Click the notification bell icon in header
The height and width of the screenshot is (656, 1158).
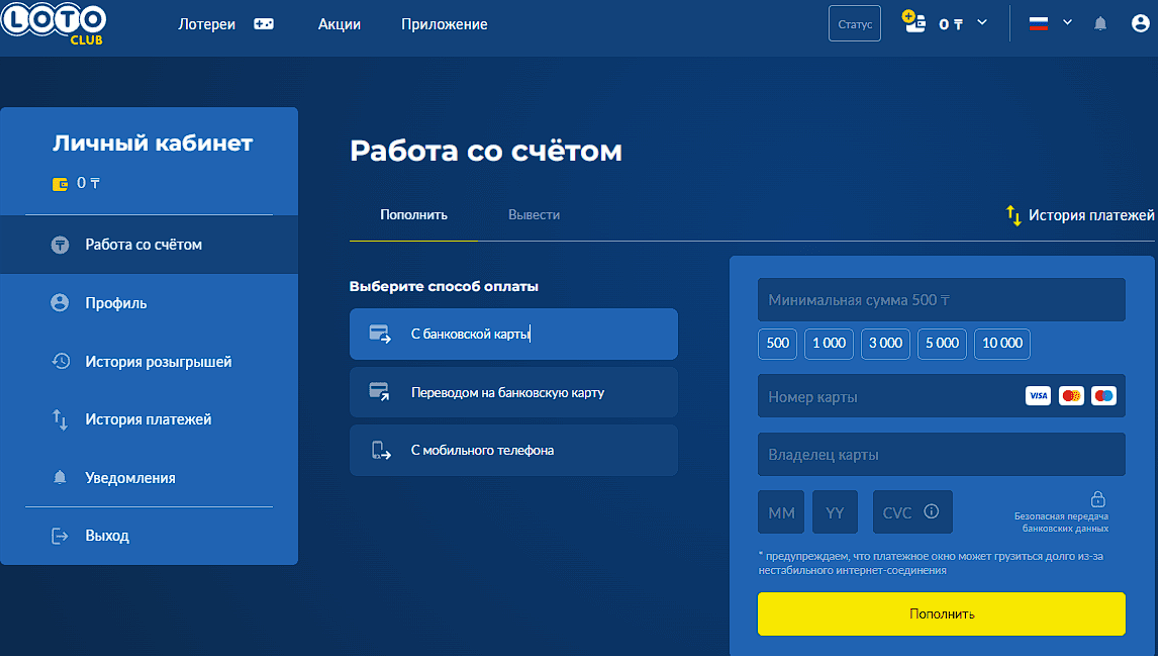[1100, 24]
